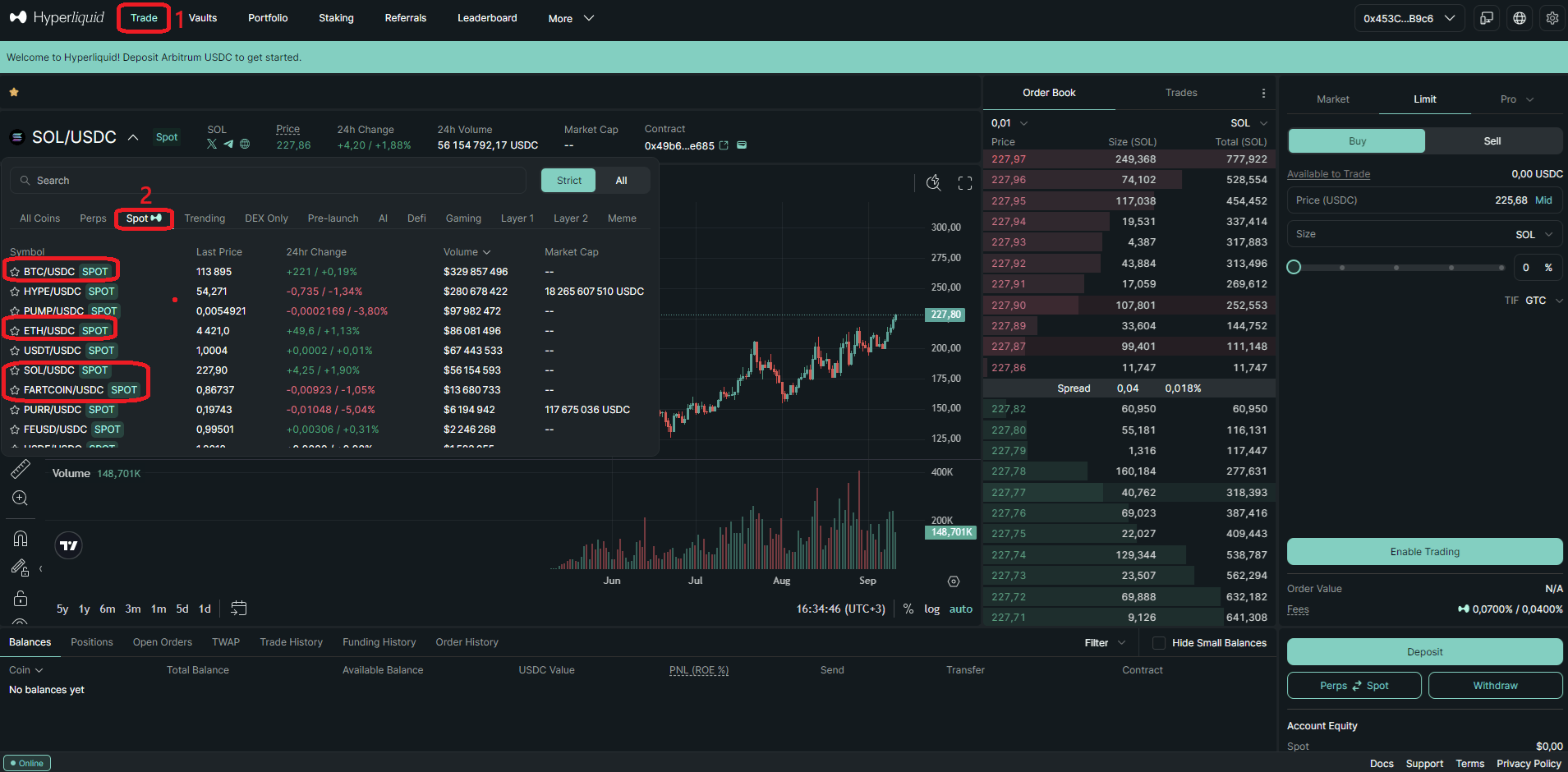Enter chart fullscreen mode
Image resolution: width=1568 pixels, height=772 pixels.
click(965, 183)
